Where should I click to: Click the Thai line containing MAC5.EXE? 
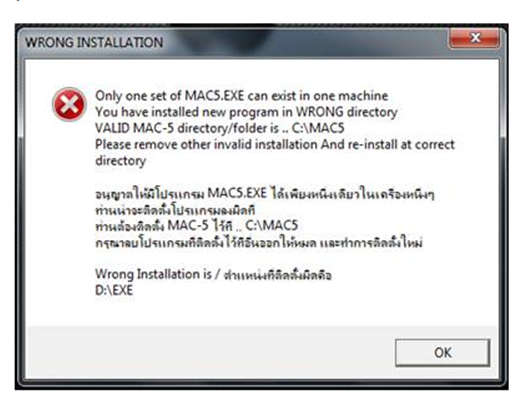[265, 193]
